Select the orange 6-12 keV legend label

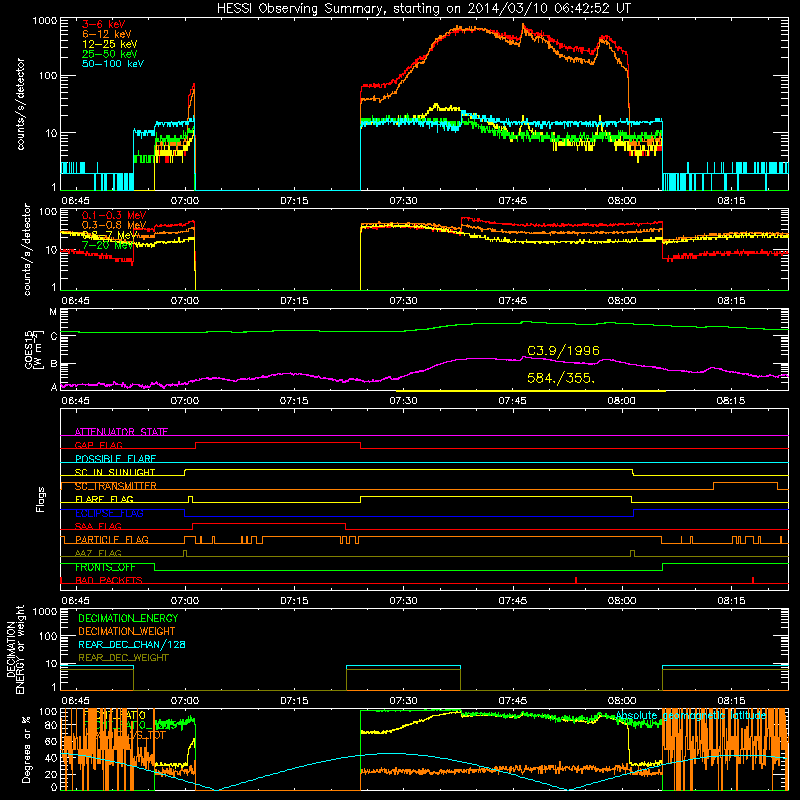click(107, 34)
